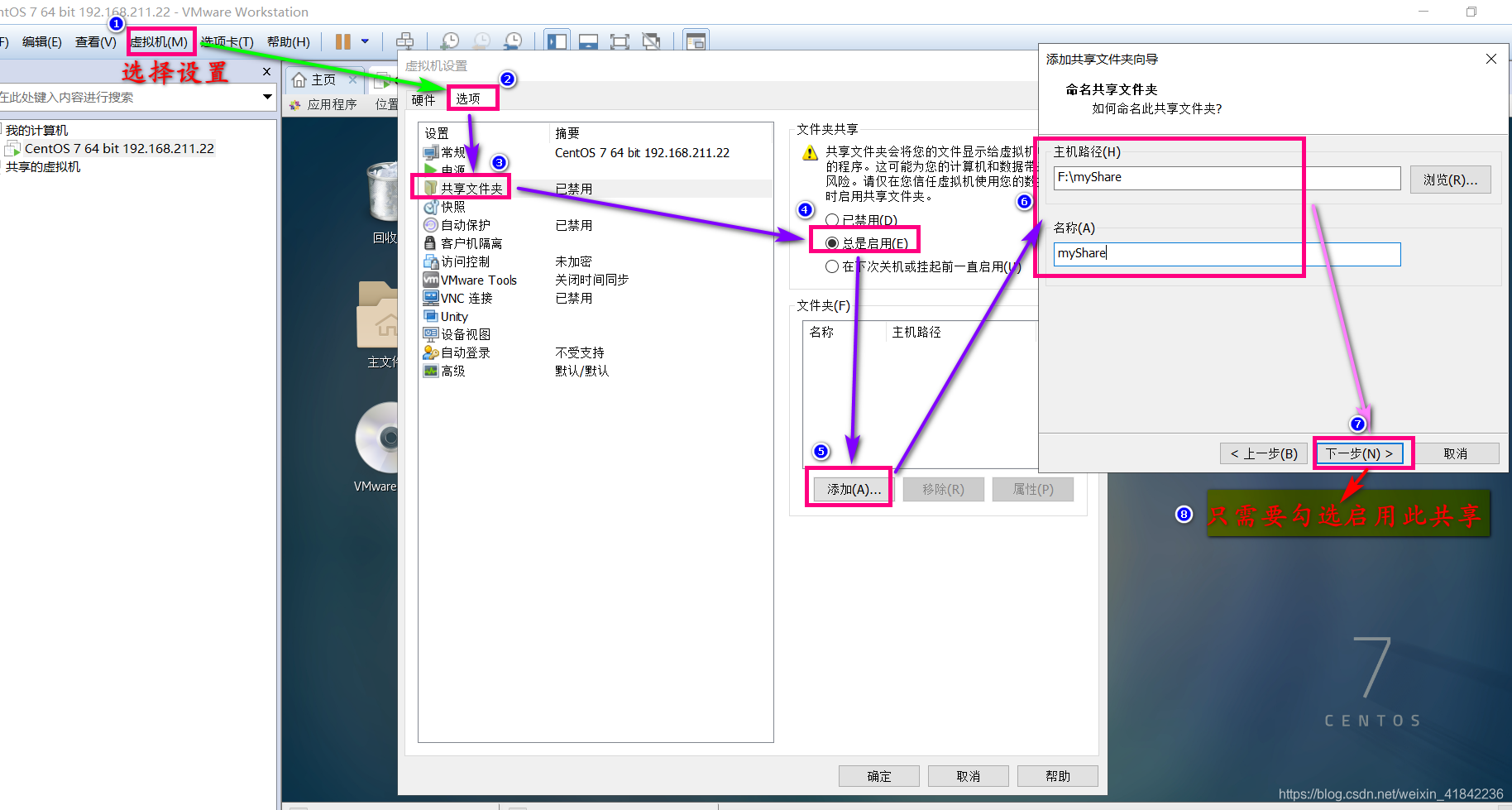Viewport: 1512px width, 810px height.
Task: Open the library search dropdown arrow
Action: pyautogui.click(x=267, y=97)
